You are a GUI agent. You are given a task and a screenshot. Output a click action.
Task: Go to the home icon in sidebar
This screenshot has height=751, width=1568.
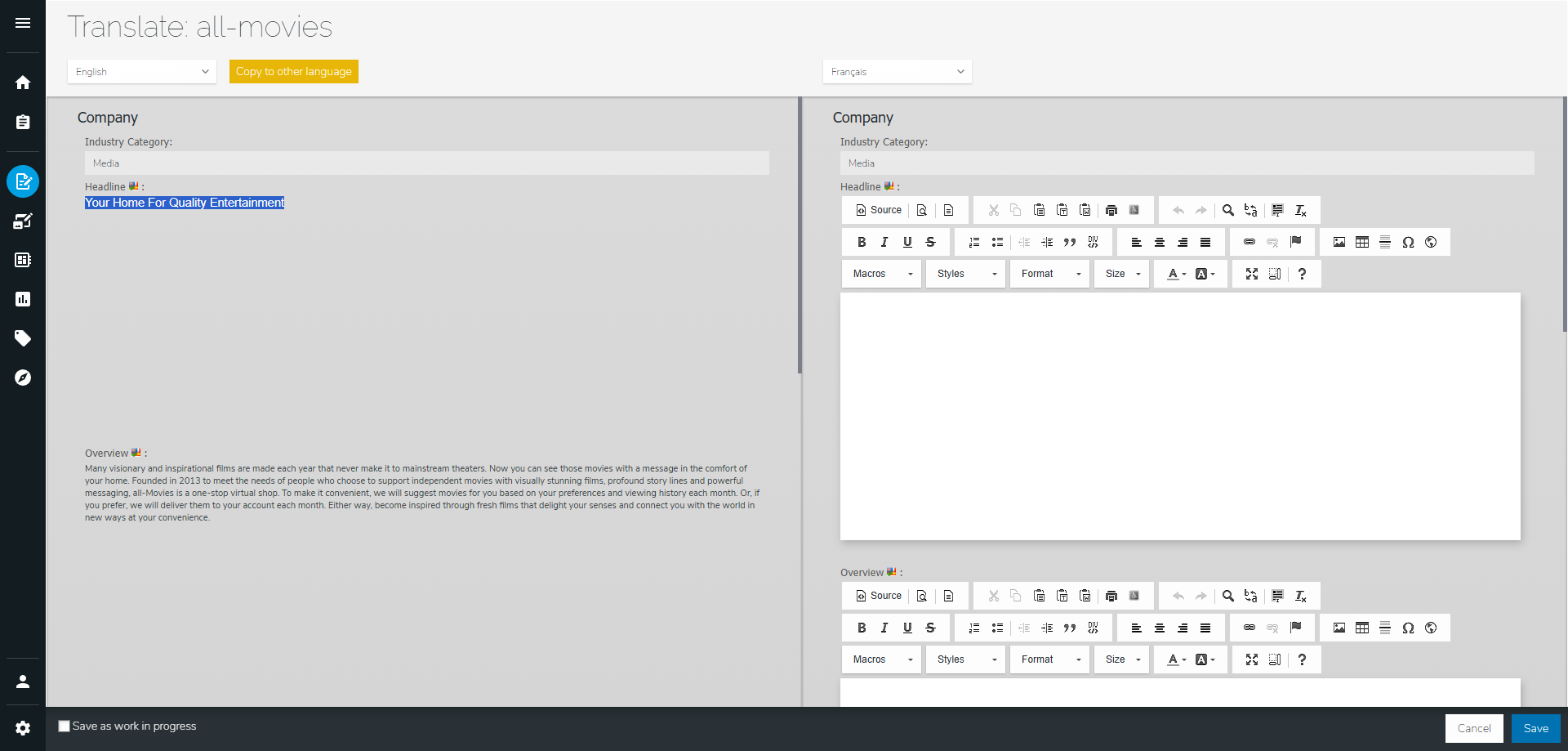click(x=23, y=83)
